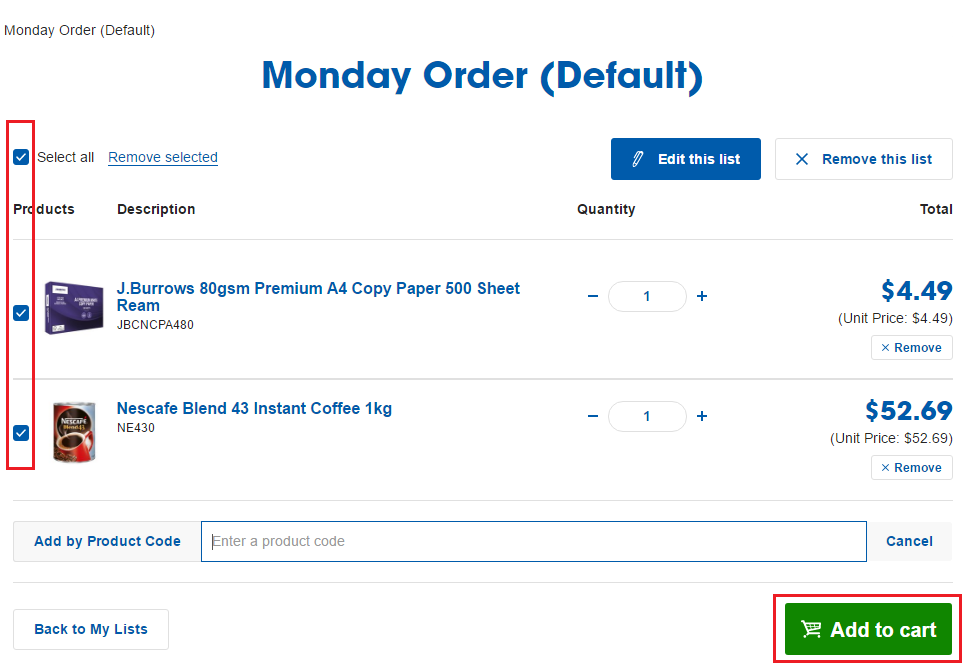Toggle the Select all checkbox
The image size is (965, 667).
coord(21,157)
